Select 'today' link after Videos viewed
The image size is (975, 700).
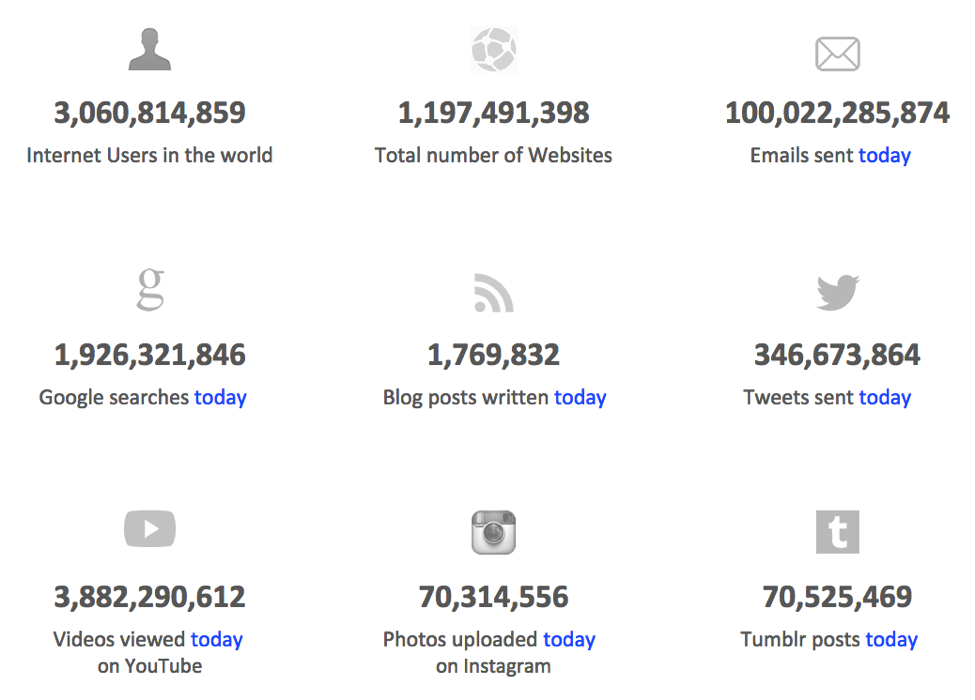(x=216, y=638)
